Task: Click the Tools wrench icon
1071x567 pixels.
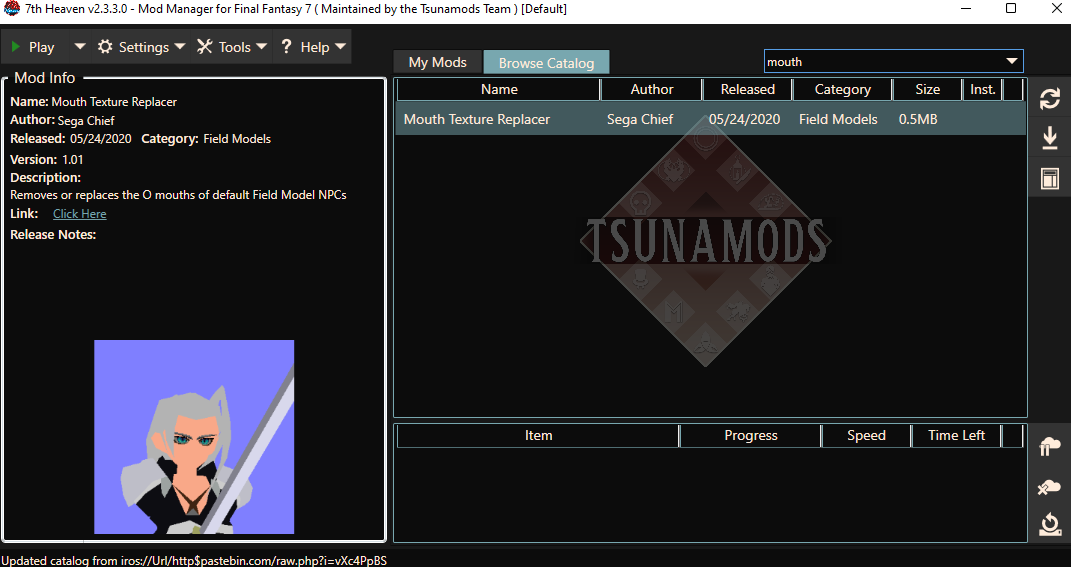Action: coord(205,46)
